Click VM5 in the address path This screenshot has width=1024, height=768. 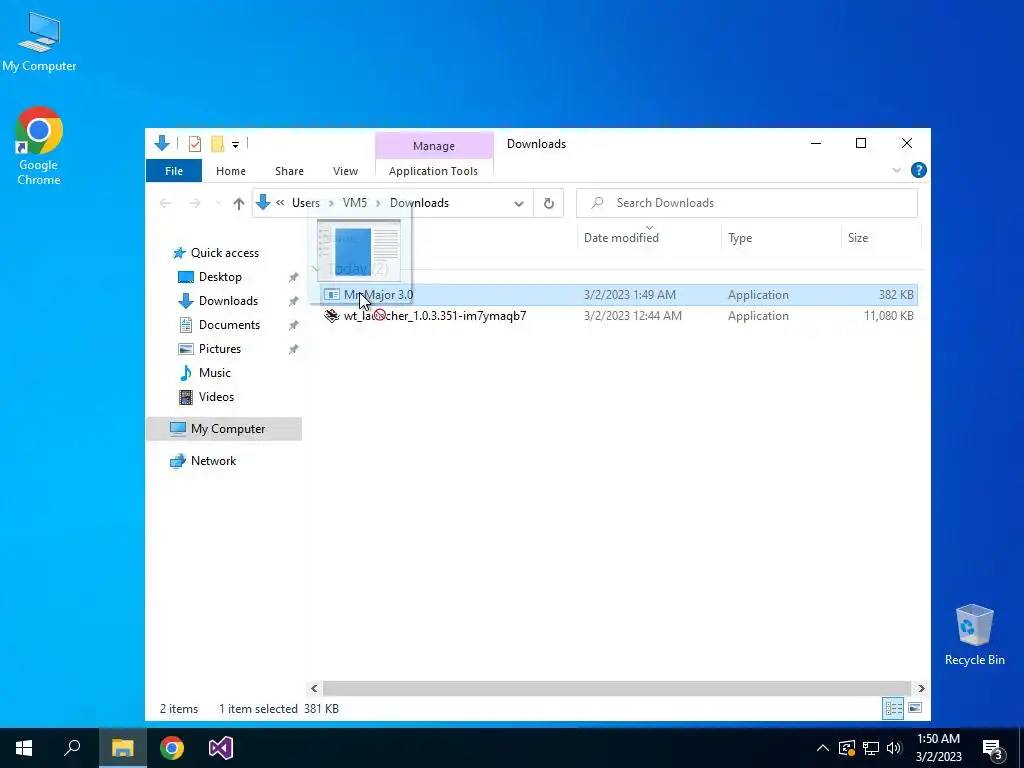coord(355,202)
